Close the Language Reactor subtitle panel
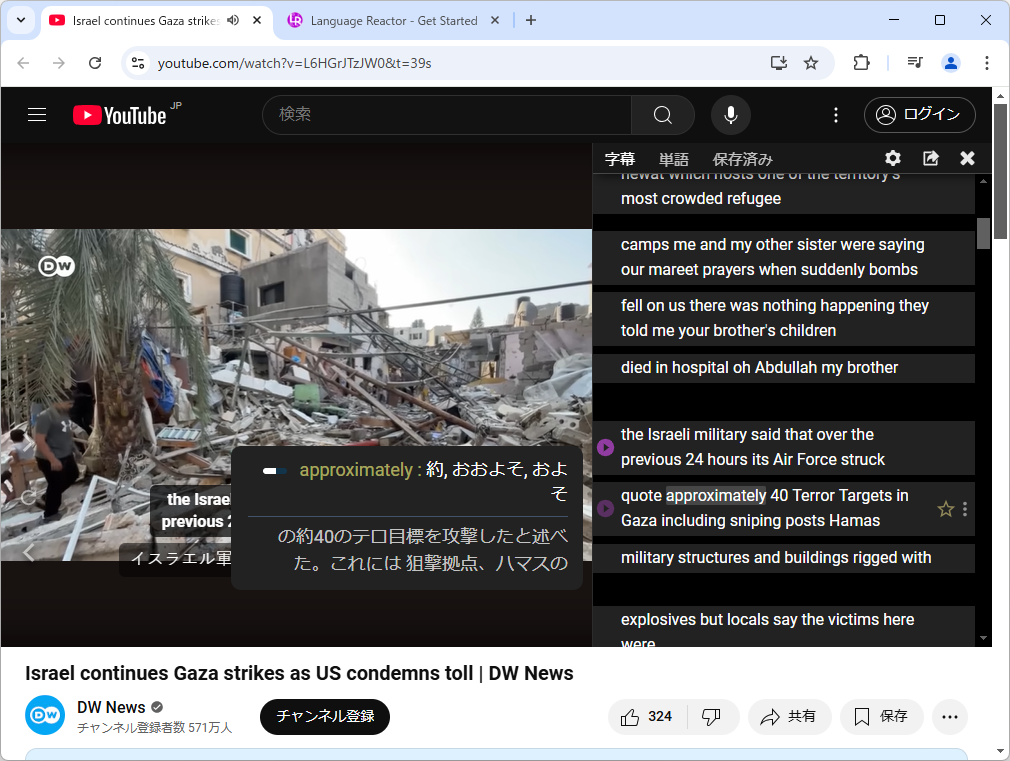The height and width of the screenshot is (761, 1010). tap(967, 158)
